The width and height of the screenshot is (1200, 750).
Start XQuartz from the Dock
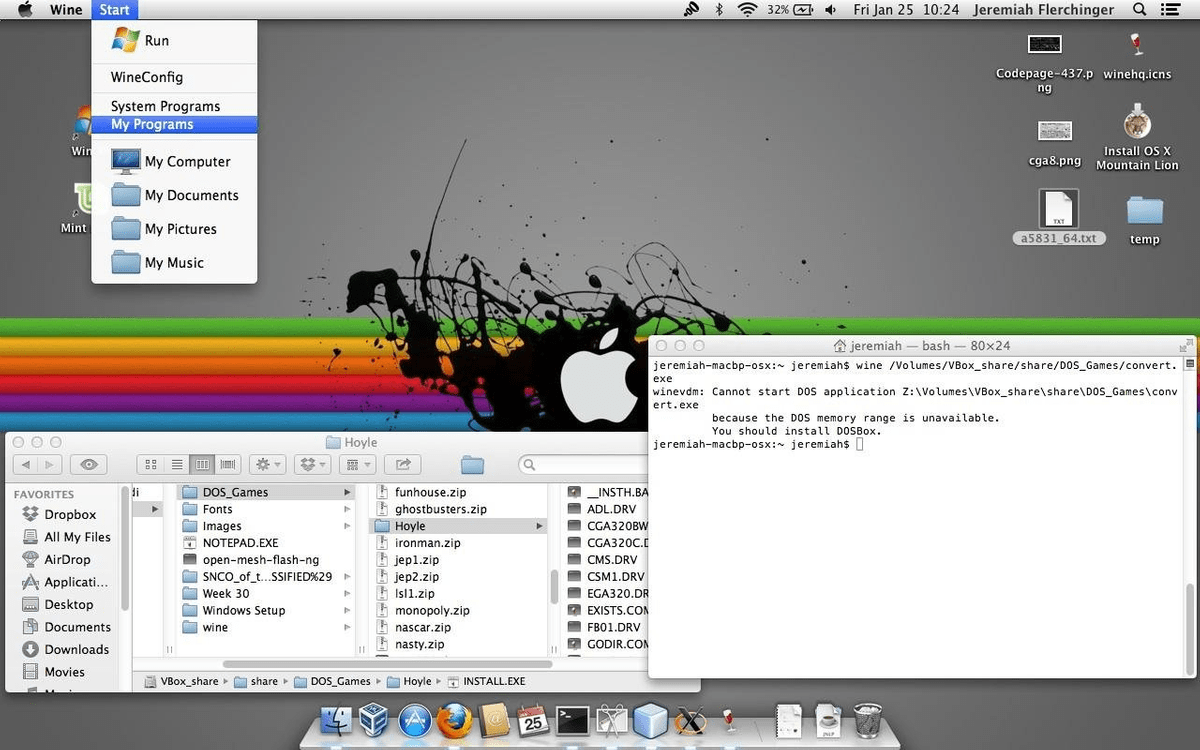pos(692,719)
